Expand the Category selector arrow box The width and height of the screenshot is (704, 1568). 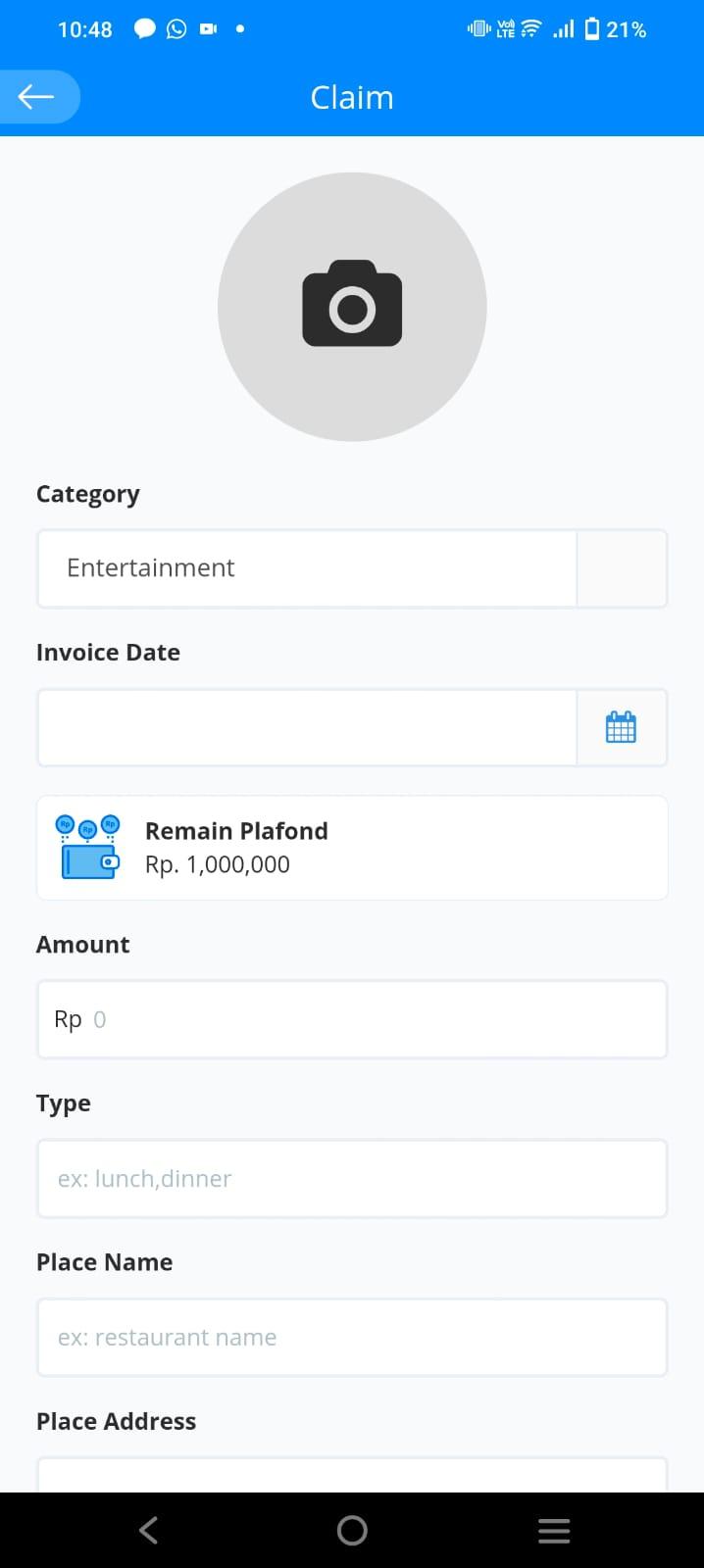622,568
